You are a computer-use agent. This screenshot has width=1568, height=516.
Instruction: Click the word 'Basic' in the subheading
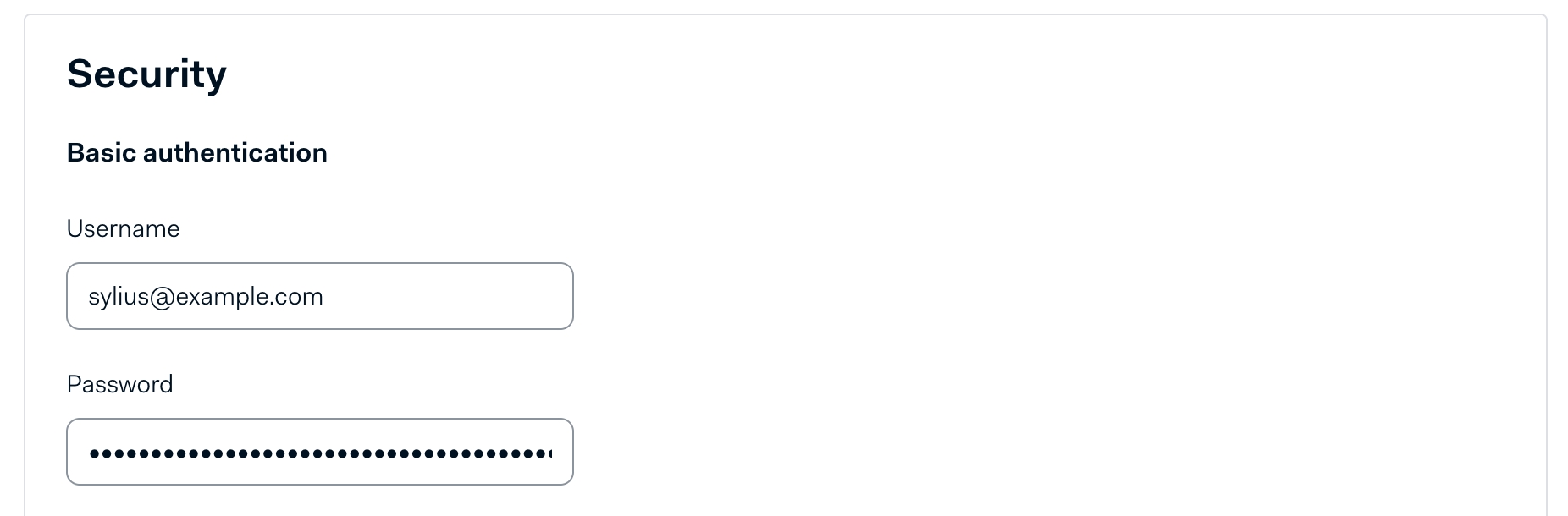tap(102, 152)
